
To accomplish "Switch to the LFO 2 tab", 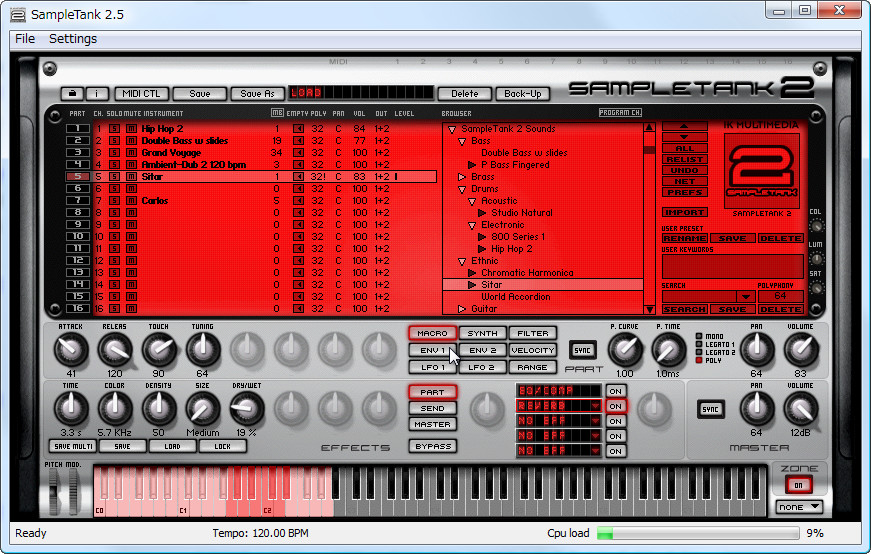I will pos(482,367).
